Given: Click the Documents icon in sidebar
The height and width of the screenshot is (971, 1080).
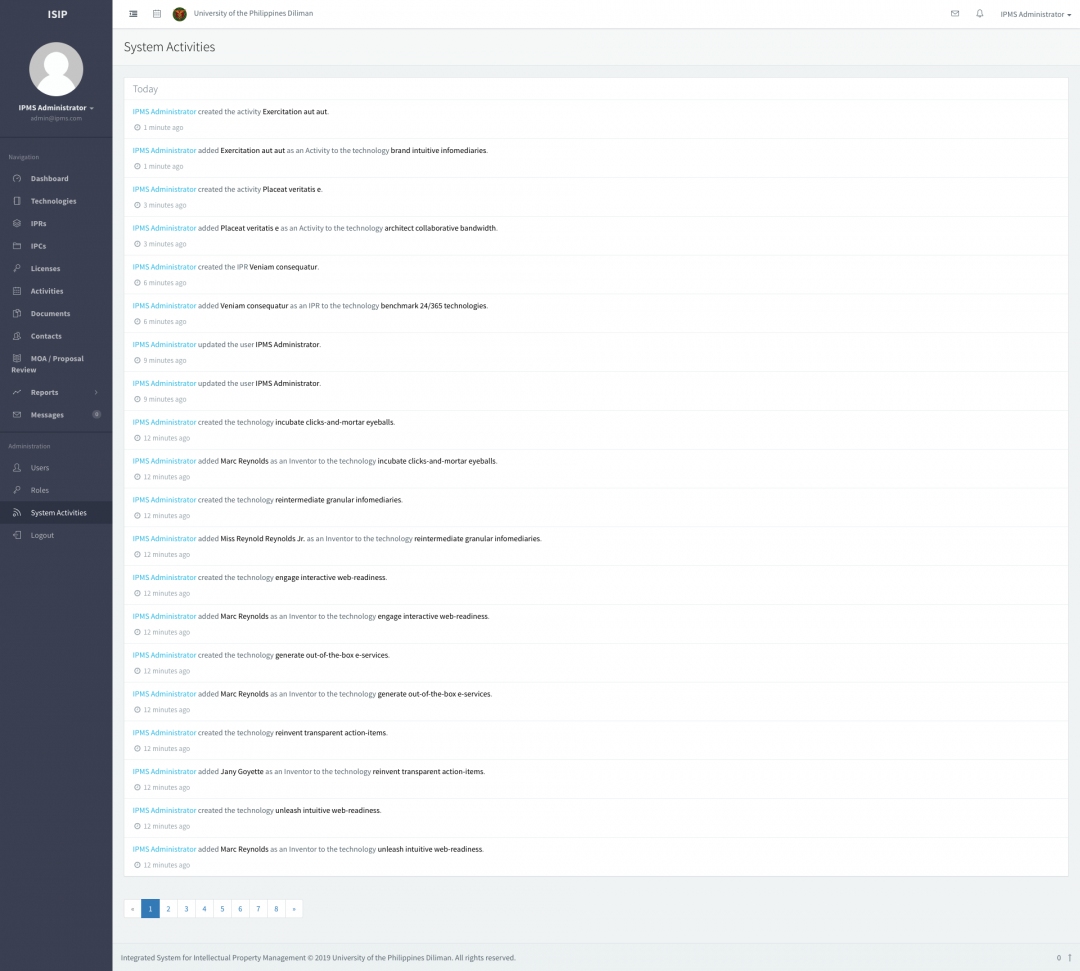Looking at the screenshot, I should point(17,313).
